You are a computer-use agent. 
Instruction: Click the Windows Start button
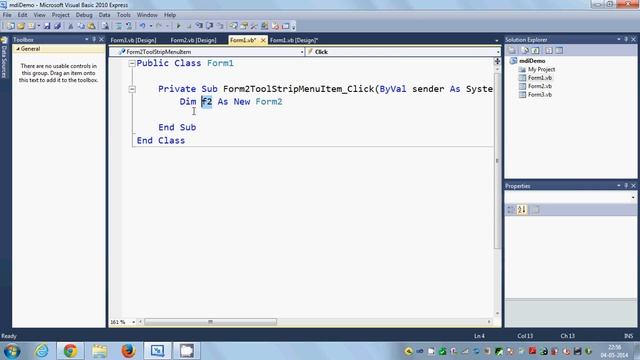click(12, 351)
